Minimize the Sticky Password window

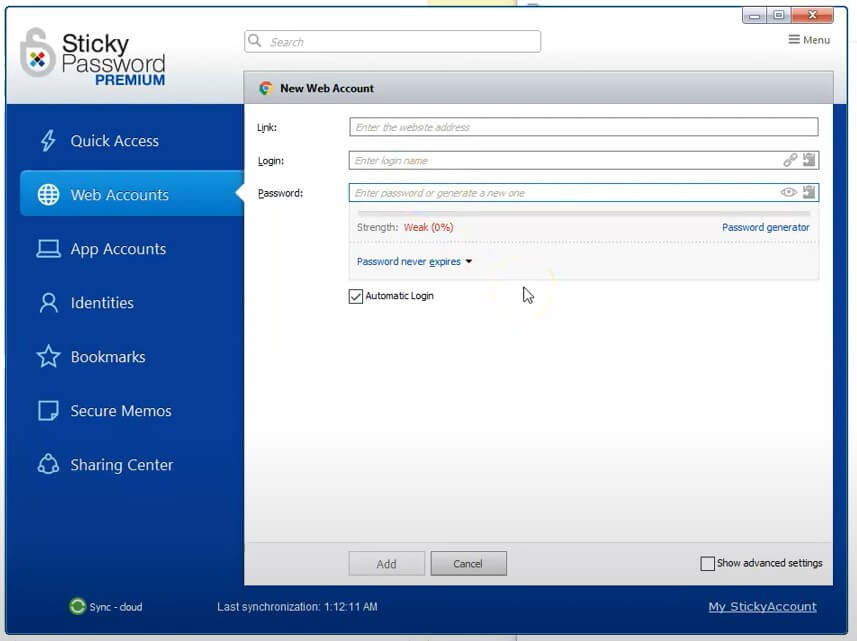754,15
